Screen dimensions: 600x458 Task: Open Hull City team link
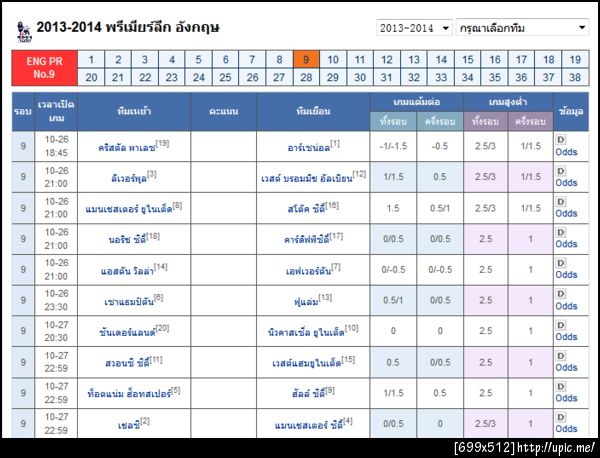(x=308, y=394)
